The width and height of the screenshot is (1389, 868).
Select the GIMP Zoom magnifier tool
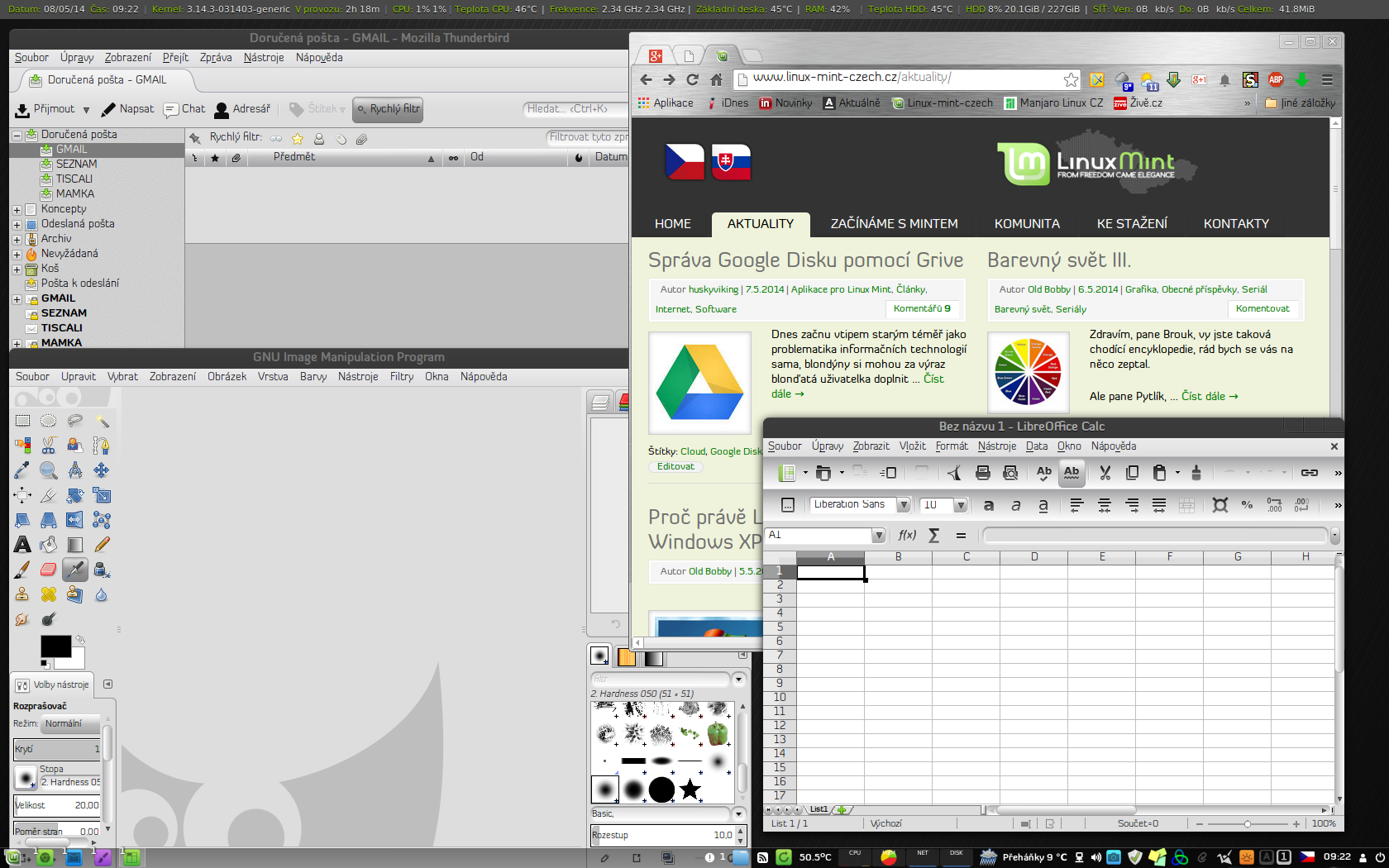tap(49, 470)
